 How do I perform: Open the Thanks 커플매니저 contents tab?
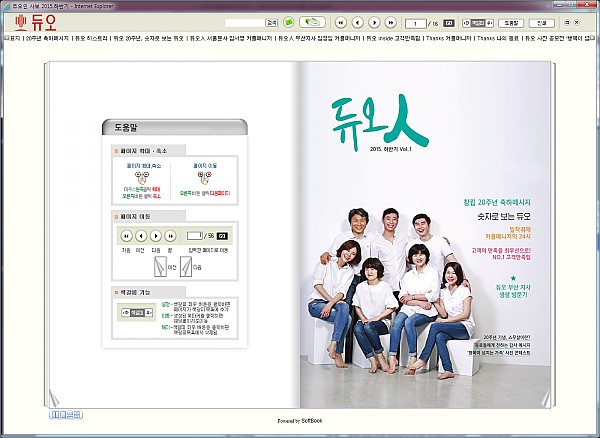[x=446, y=38]
